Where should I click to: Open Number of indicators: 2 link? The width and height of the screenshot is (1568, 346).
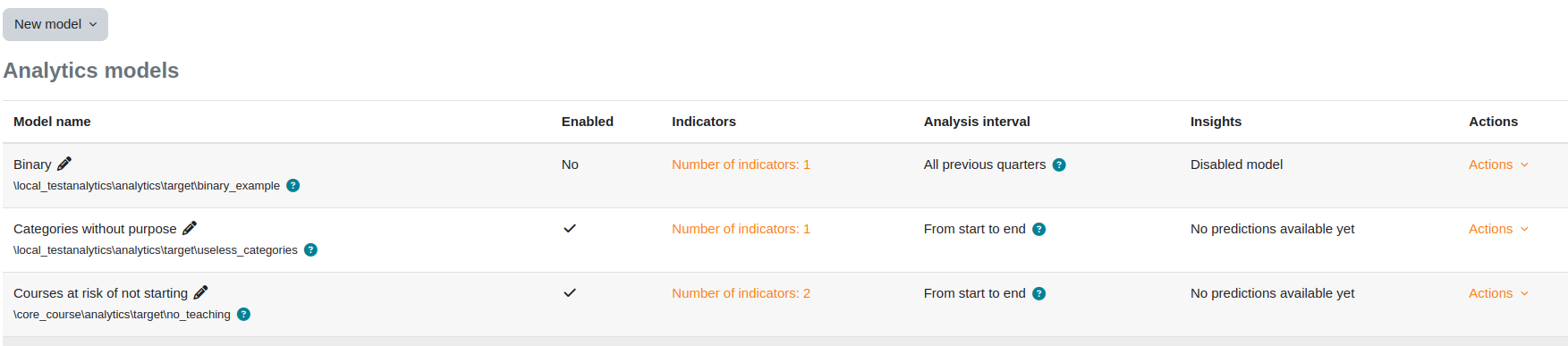741,293
